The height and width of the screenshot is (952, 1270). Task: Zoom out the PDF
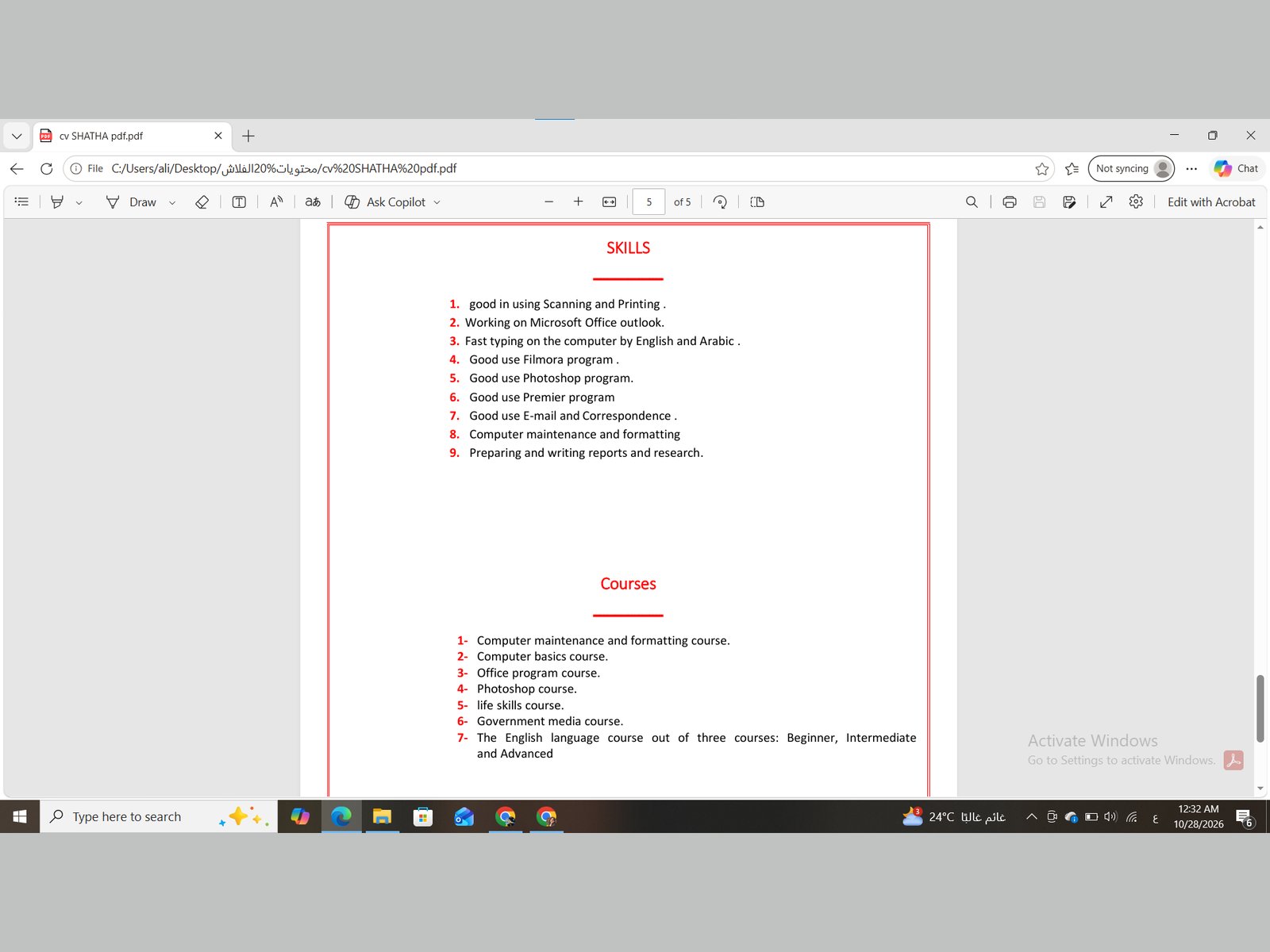548,202
